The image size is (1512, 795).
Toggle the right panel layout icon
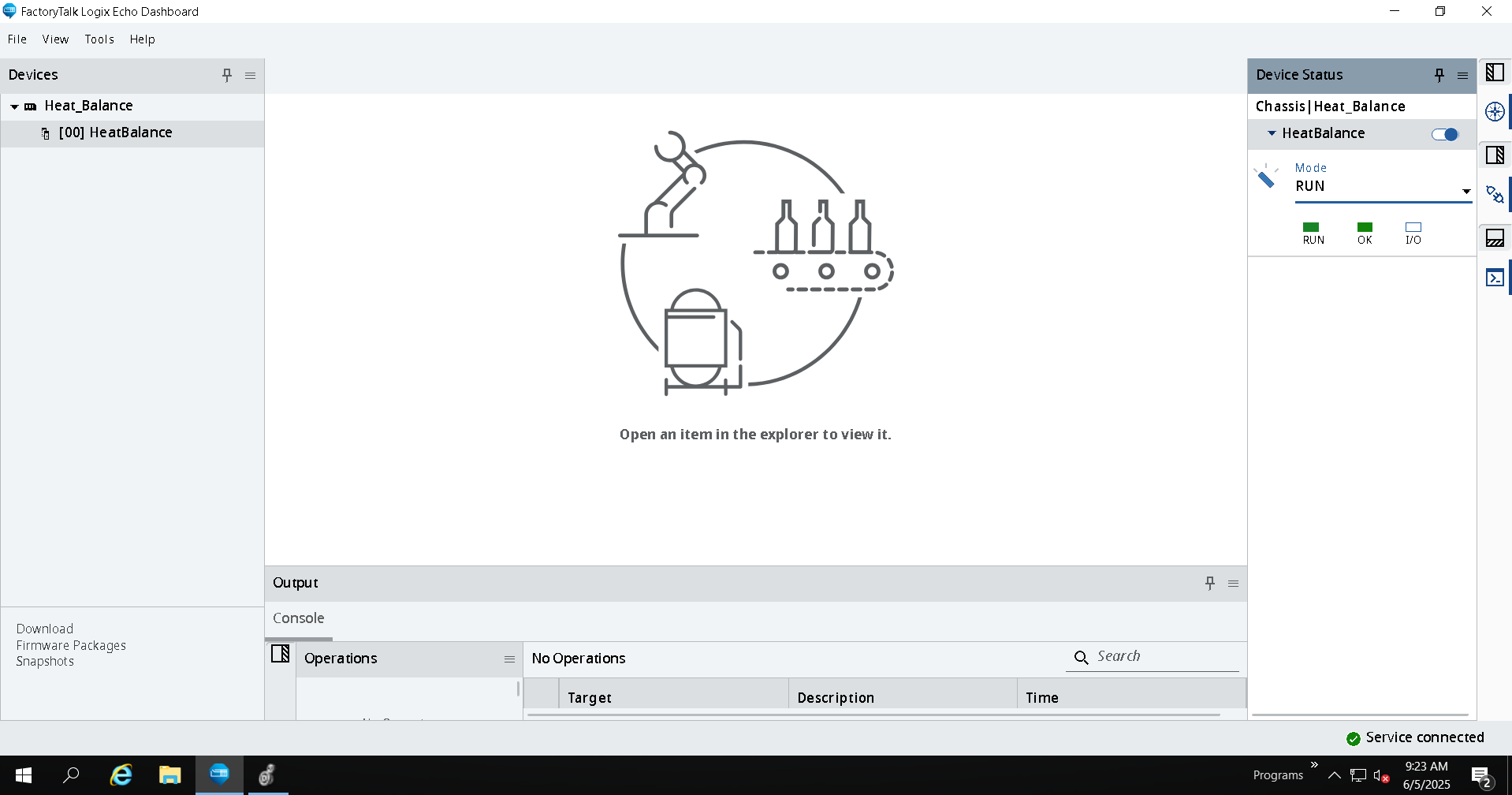1495,155
